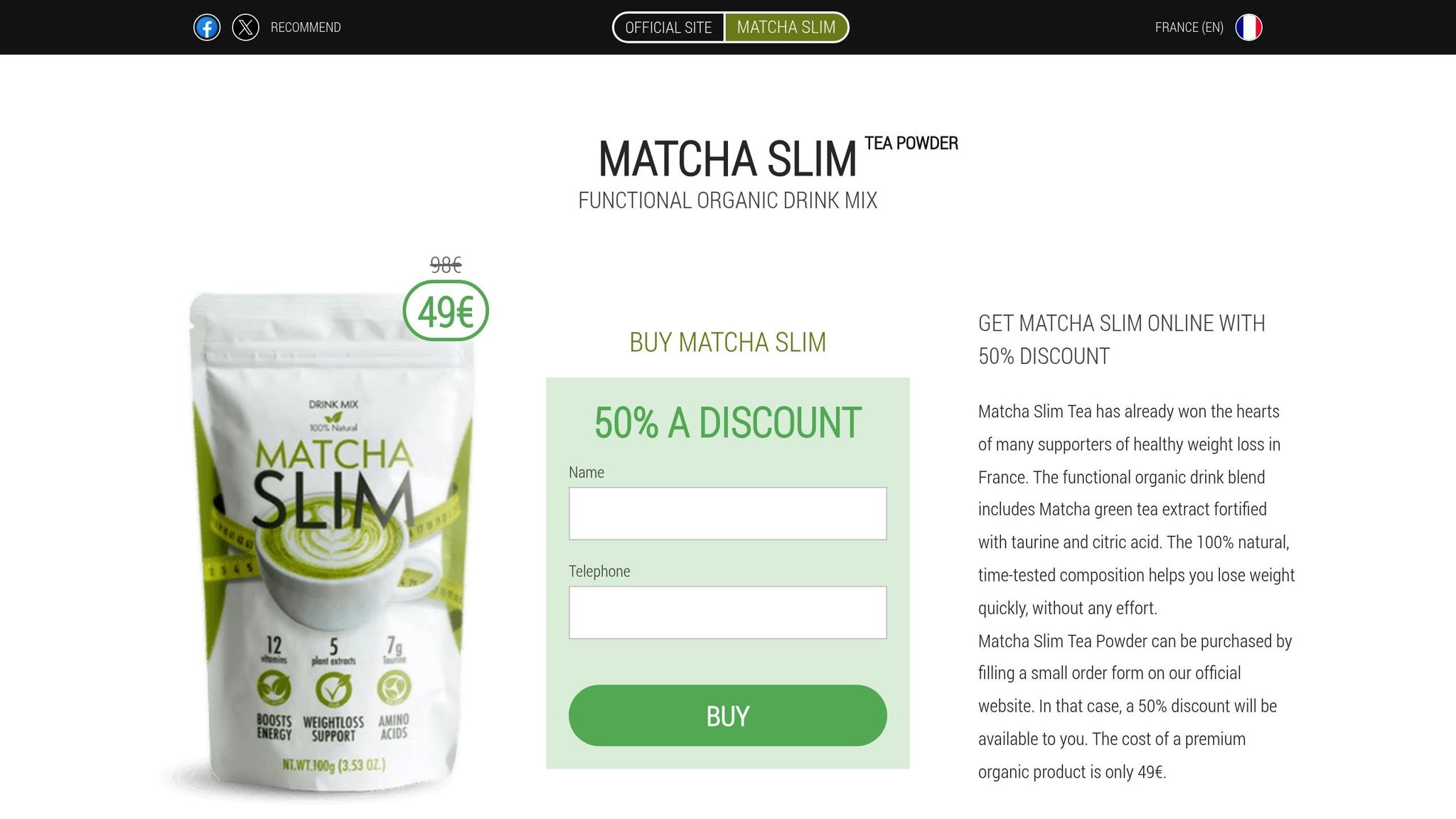Click the Amino Acids icon on package
Screen dimensions: 1456x819
point(394,687)
